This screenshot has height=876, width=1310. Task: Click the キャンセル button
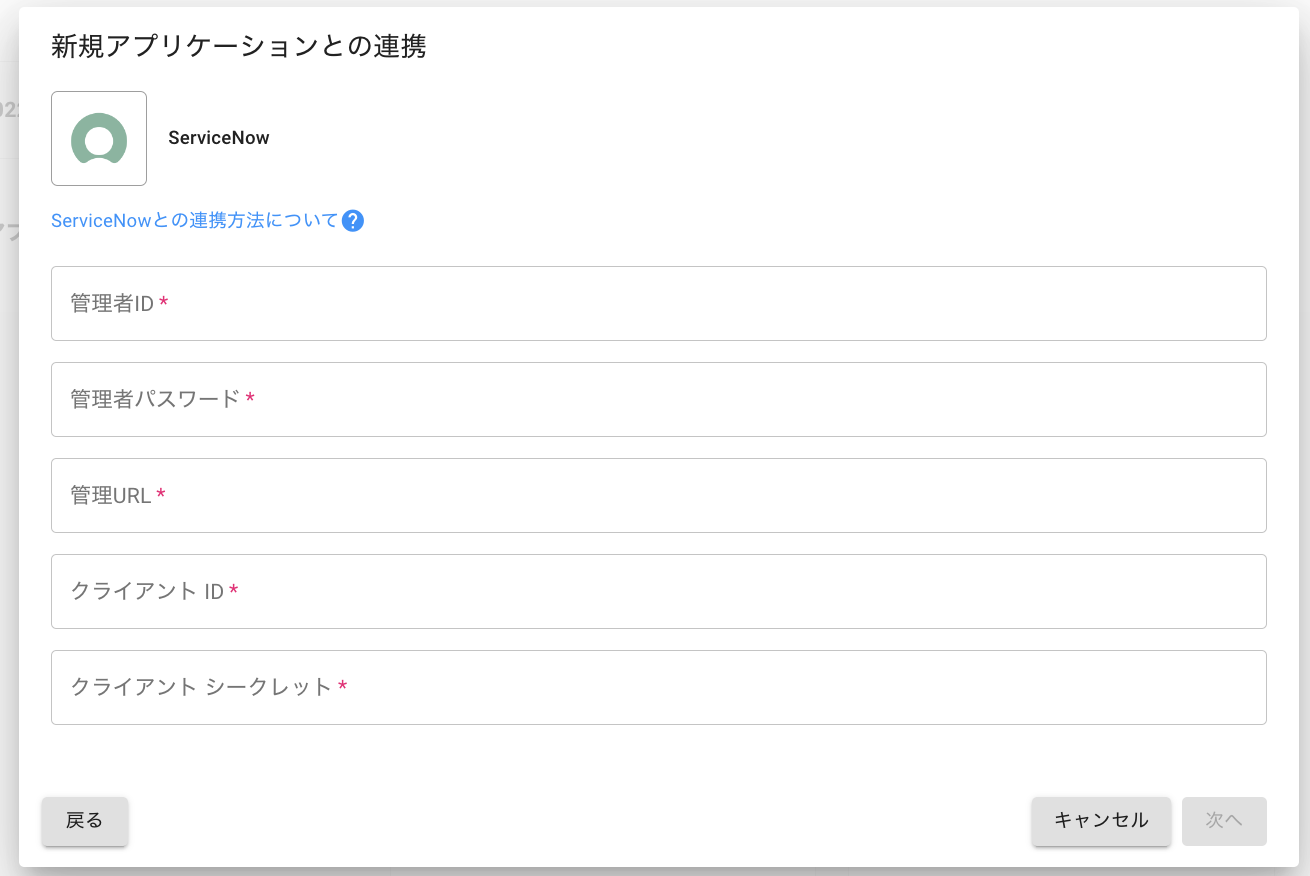[x=1101, y=821]
